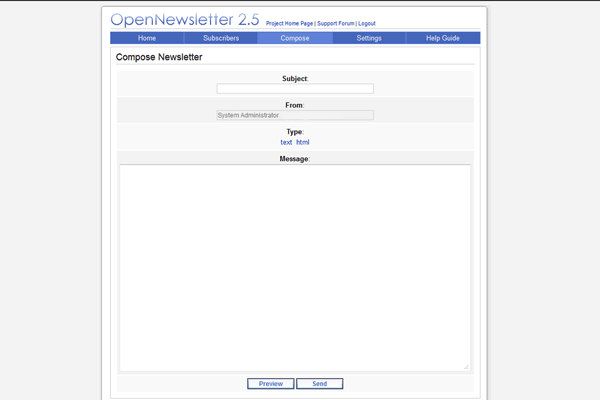Log out using the Logout link
This screenshot has height=400, width=600.
[367, 23]
